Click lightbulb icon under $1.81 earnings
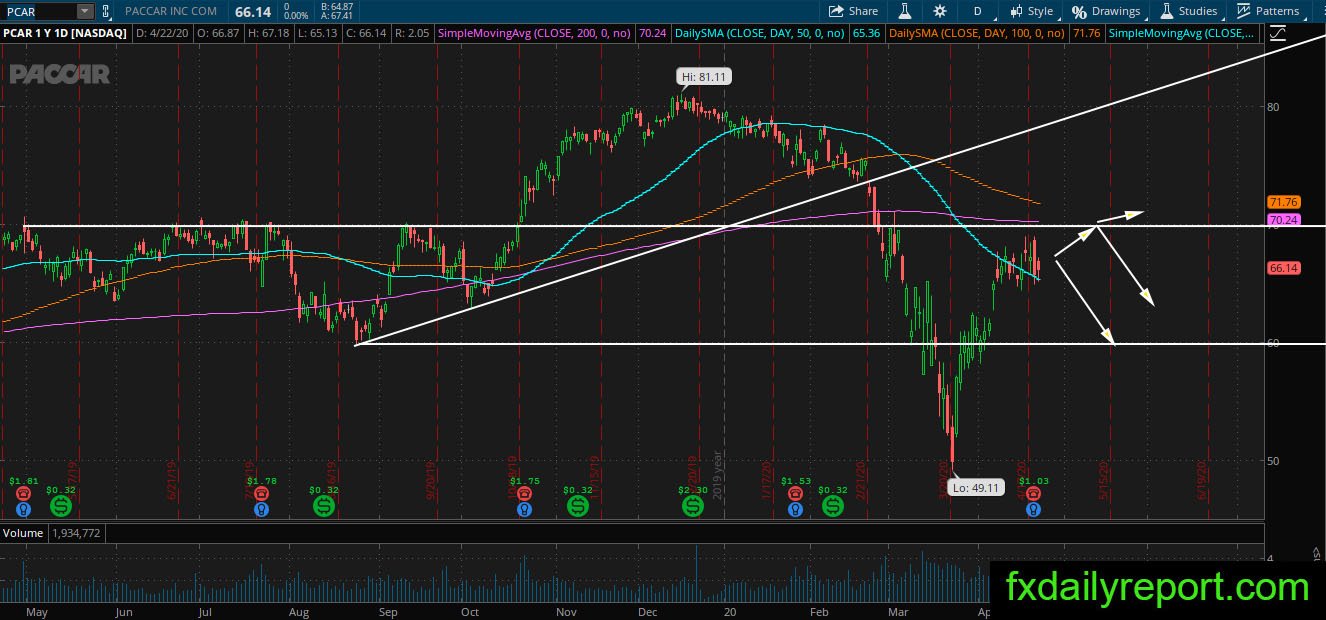 pos(23,509)
